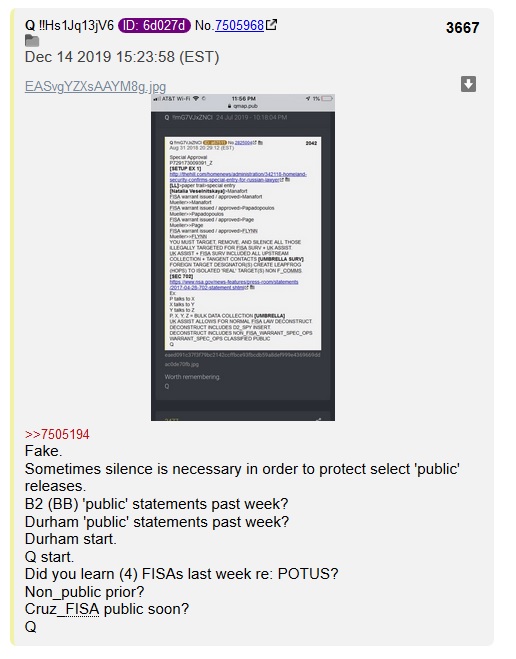Click the lock icon beside qmap.pub
The image size is (516, 659).
tap(229, 106)
